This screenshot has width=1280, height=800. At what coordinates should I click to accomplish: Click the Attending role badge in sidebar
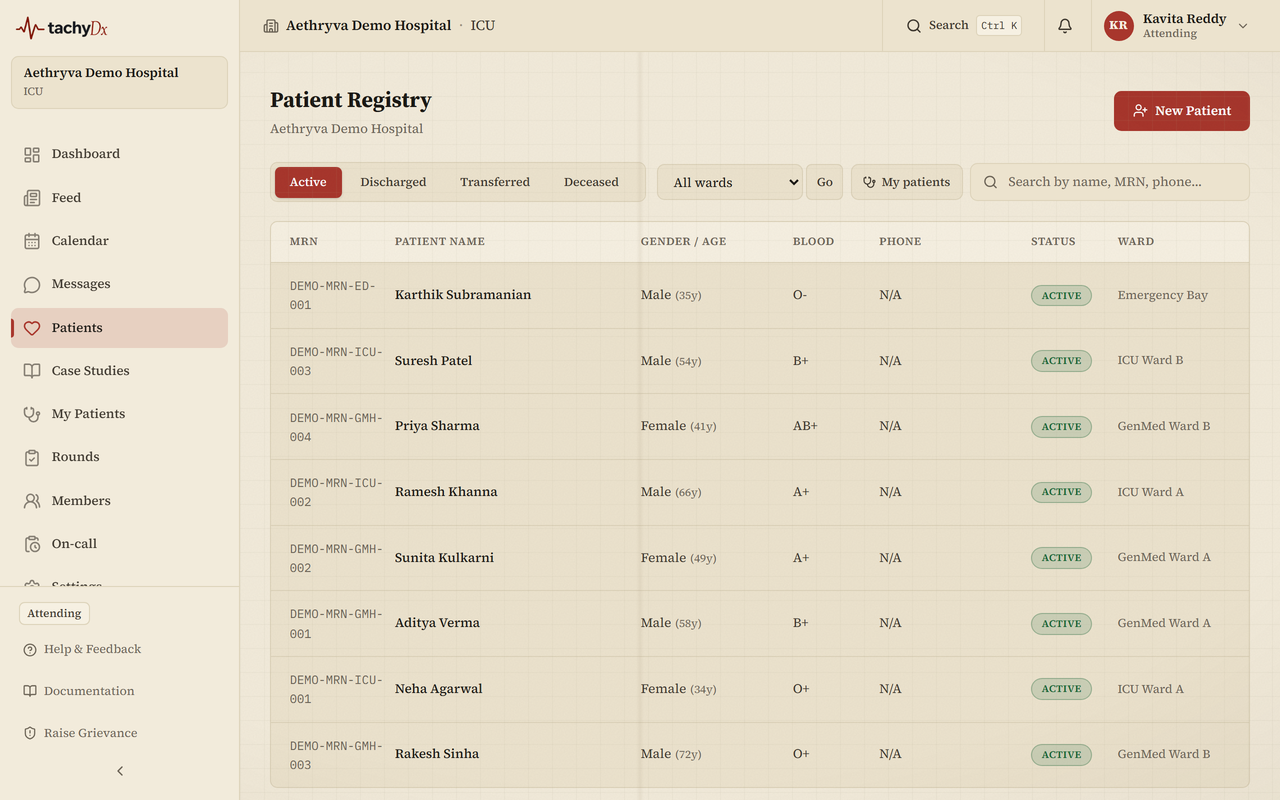tap(54, 614)
